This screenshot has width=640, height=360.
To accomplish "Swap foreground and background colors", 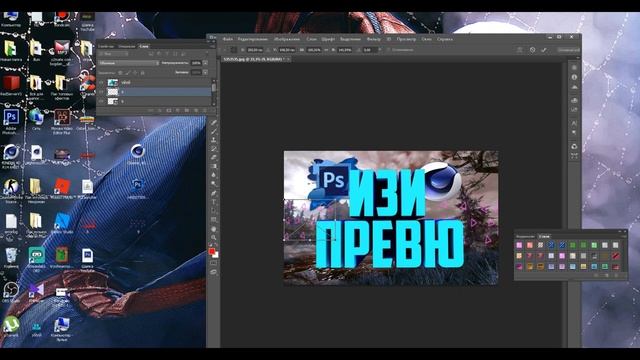I will [216, 245].
